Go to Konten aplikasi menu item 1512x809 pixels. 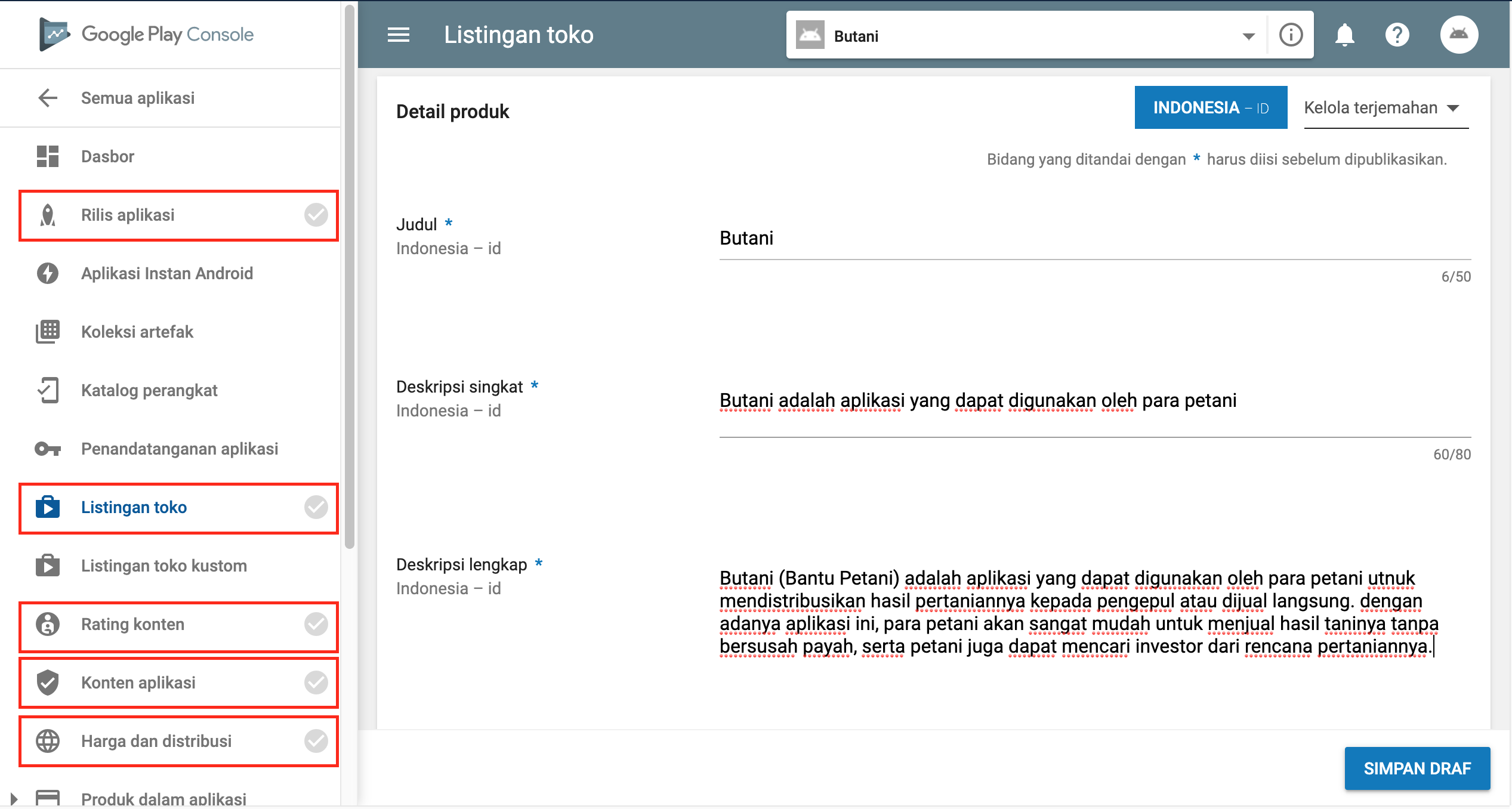point(138,683)
